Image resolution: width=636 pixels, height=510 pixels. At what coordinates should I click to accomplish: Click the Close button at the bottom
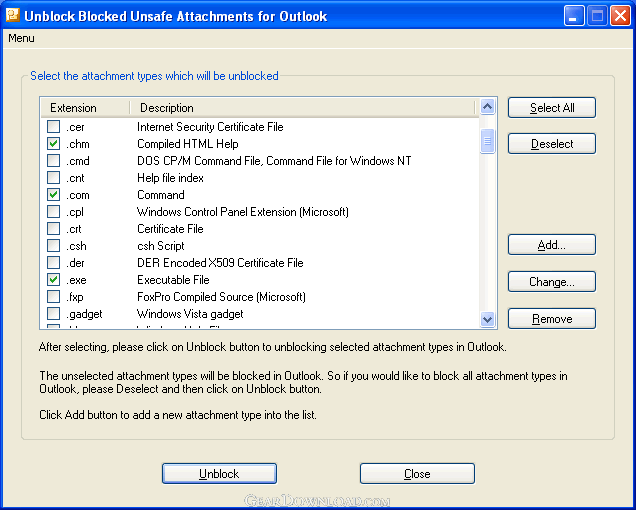pyautogui.click(x=417, y=473)
